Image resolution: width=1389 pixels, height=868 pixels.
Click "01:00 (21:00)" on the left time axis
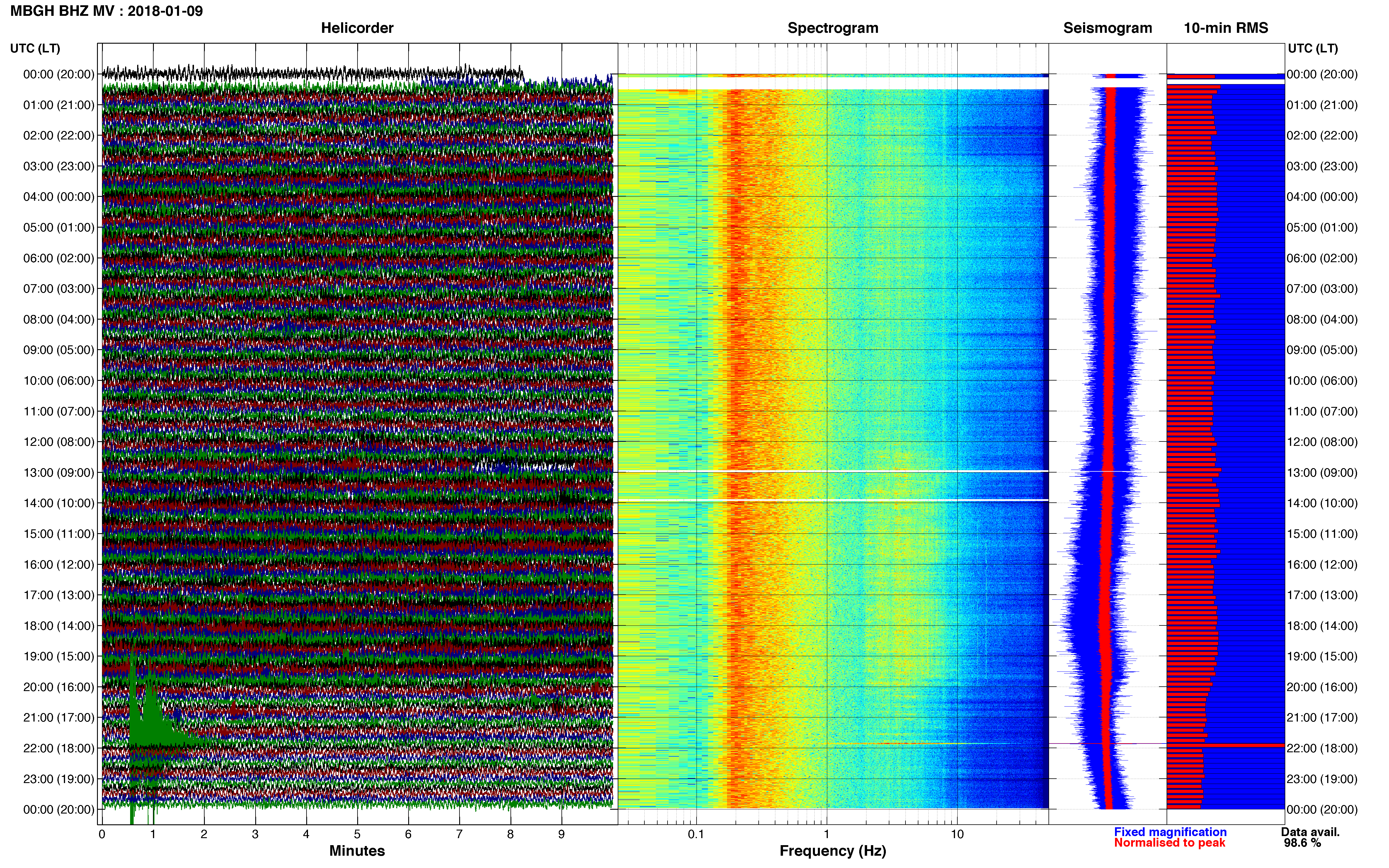59,105
